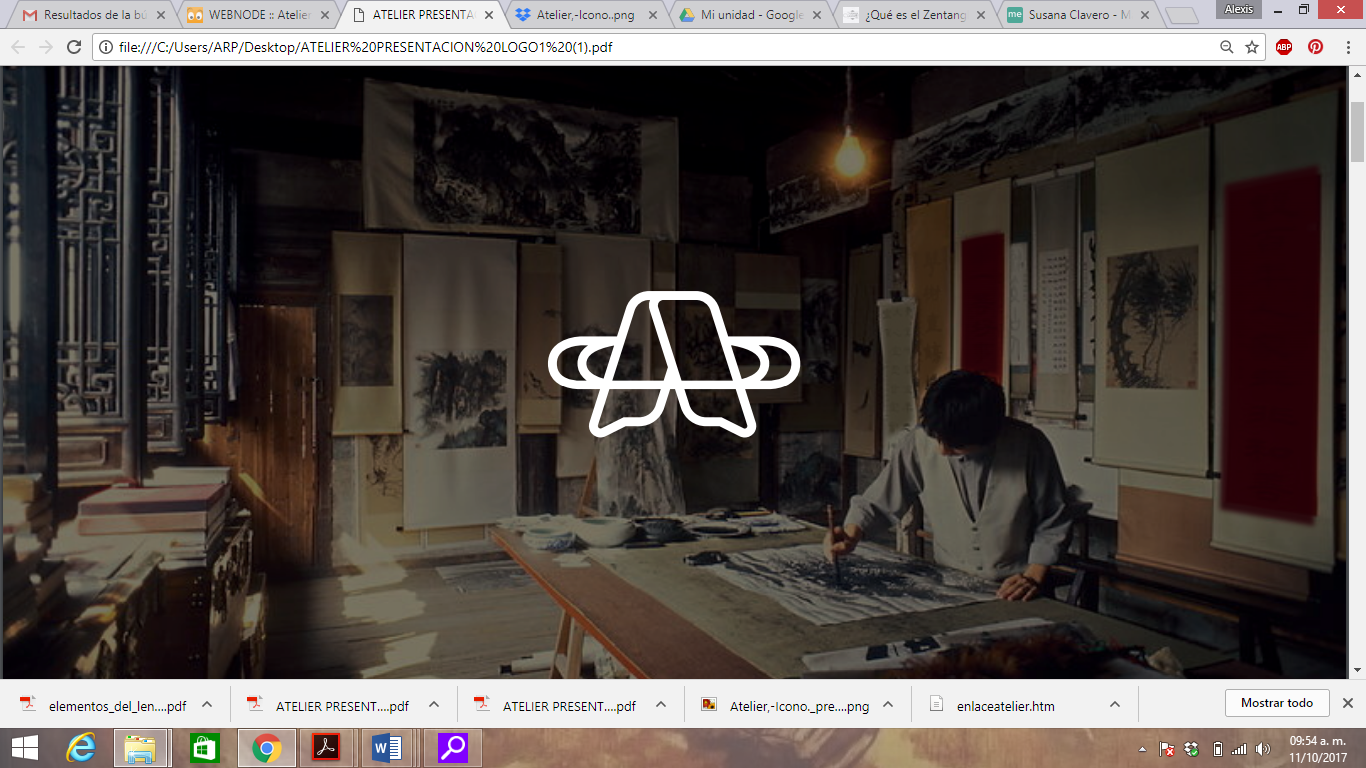Open the Chrome three-dot menu
Viewport: 1366px width, 768px height.
click(x=1346, y=47)
